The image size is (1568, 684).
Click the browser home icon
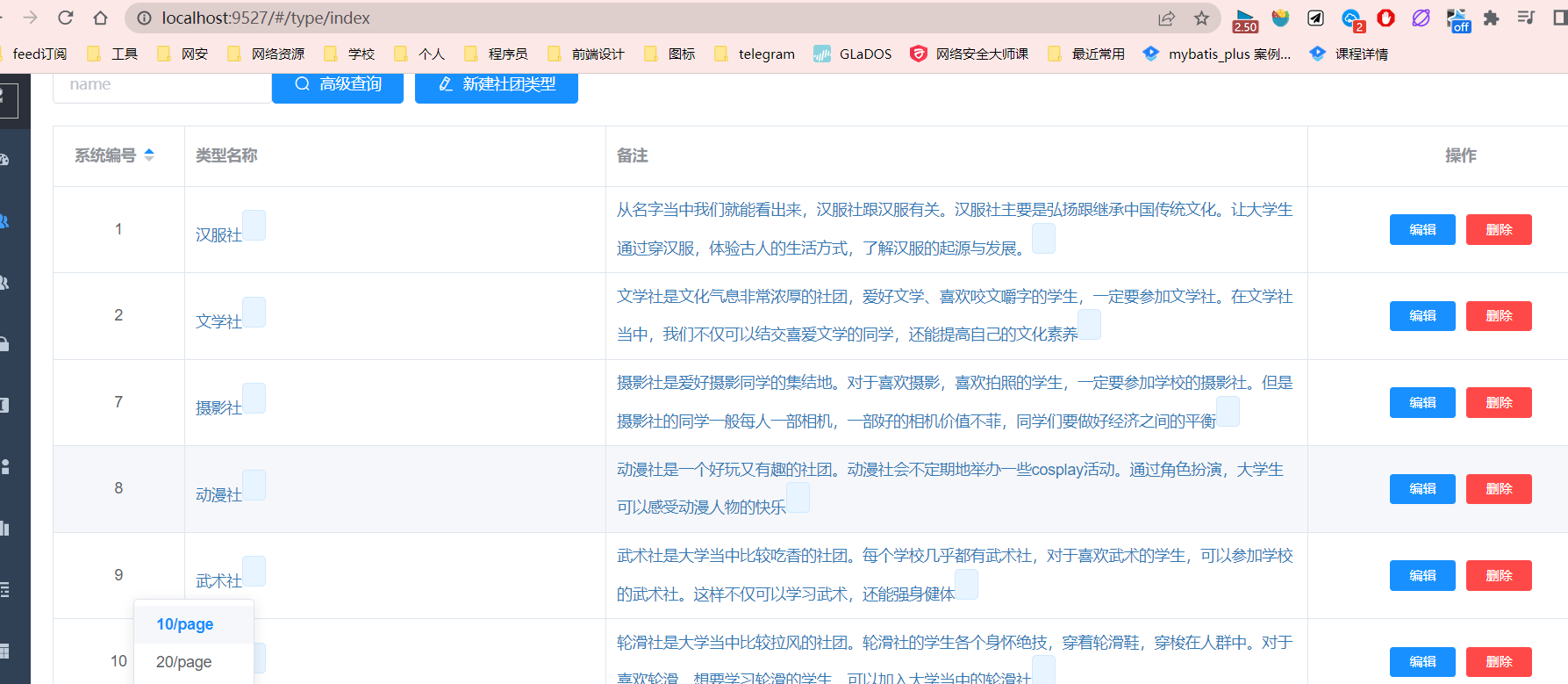pos(101,18)
